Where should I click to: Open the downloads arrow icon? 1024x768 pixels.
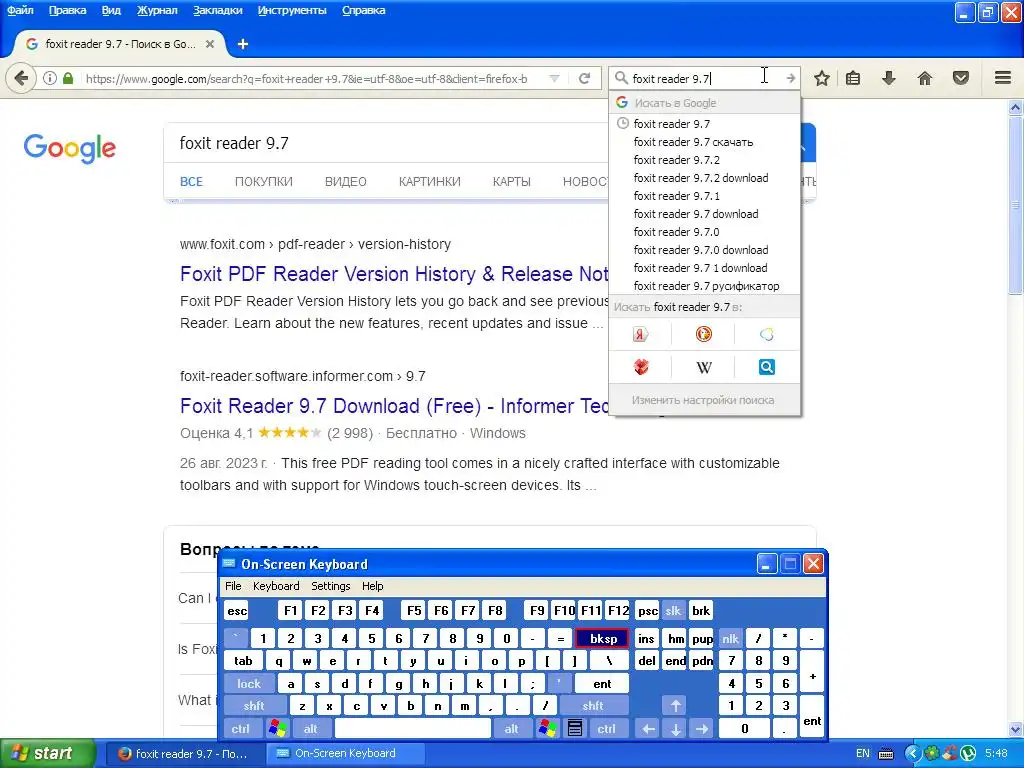tap(888, 78)
